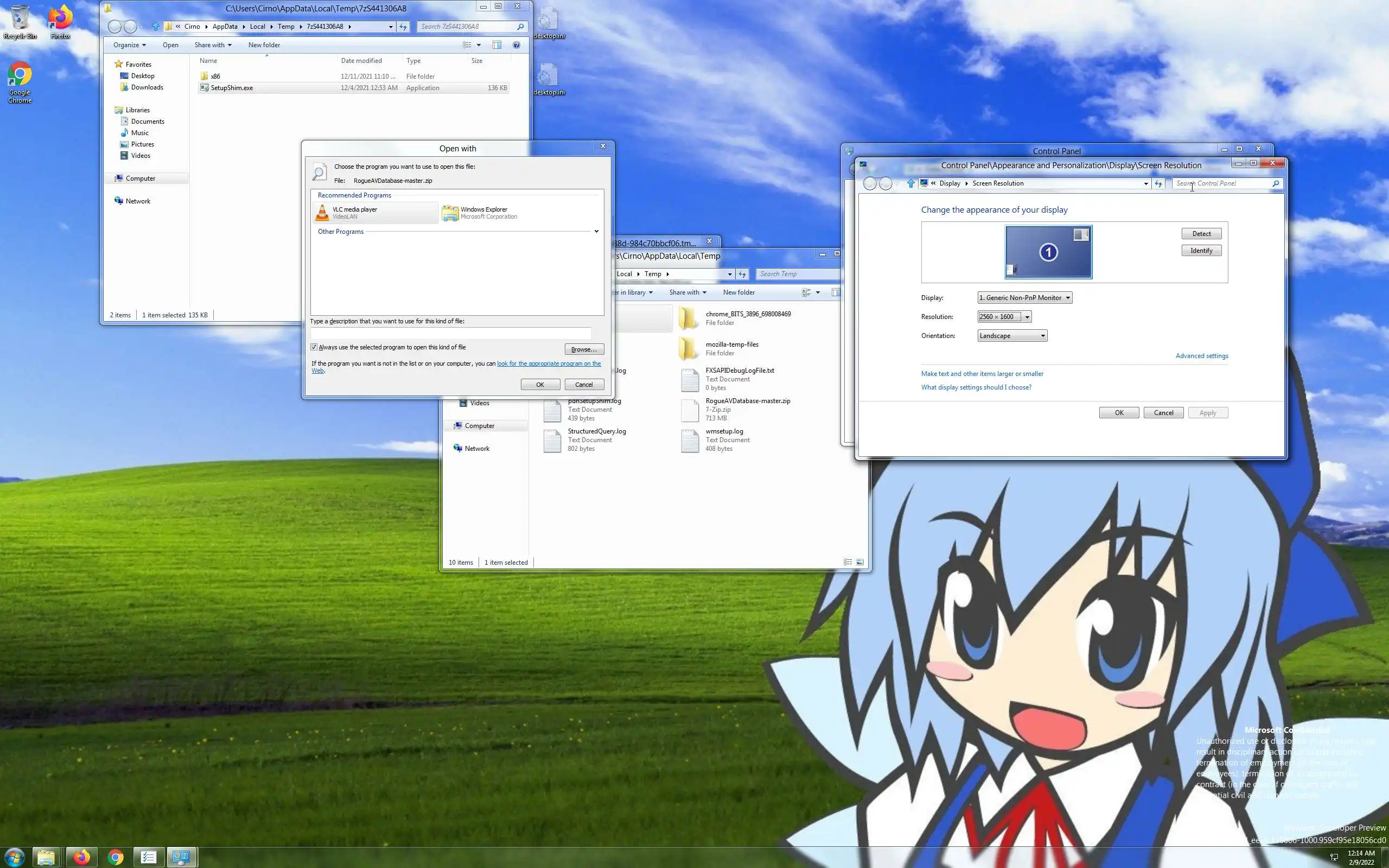This screenshot has height=868, width=1389.
Task: Select monitor 1 display thumbnail
Action: point(1048,252)
